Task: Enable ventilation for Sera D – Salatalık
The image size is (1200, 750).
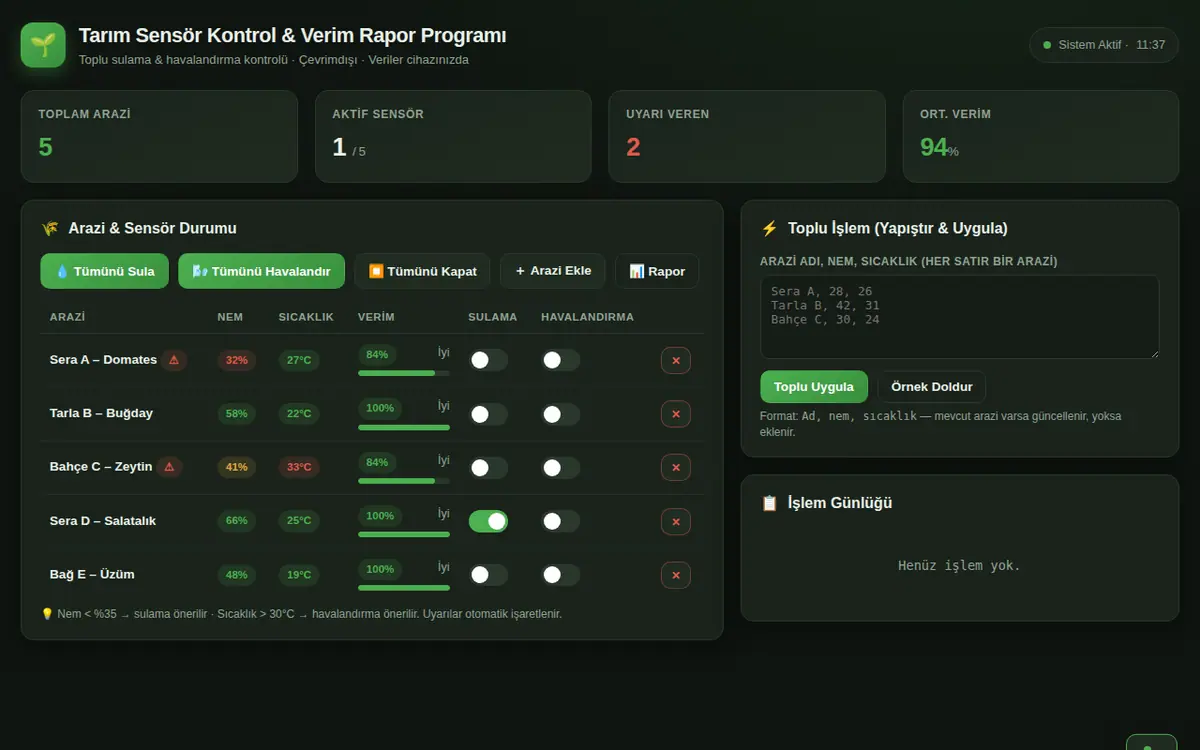Action: pyautogui.click(x=561, y=521)
